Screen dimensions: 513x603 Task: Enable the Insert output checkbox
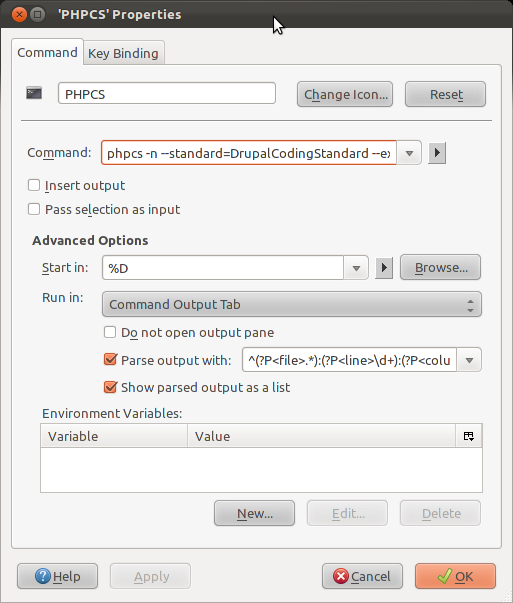coord(34,185)
